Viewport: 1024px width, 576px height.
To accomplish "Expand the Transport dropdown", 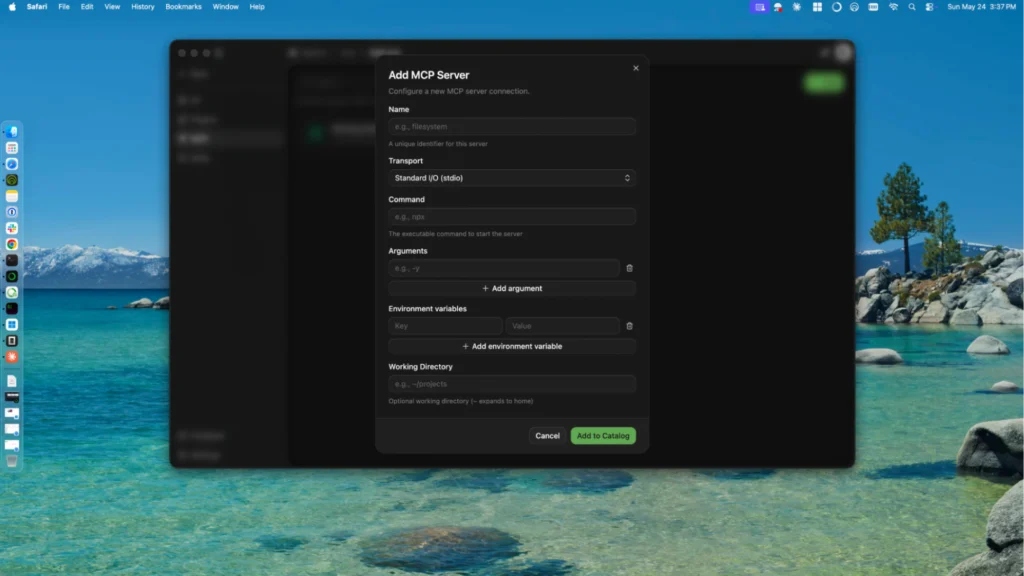I will click(512, 178).
